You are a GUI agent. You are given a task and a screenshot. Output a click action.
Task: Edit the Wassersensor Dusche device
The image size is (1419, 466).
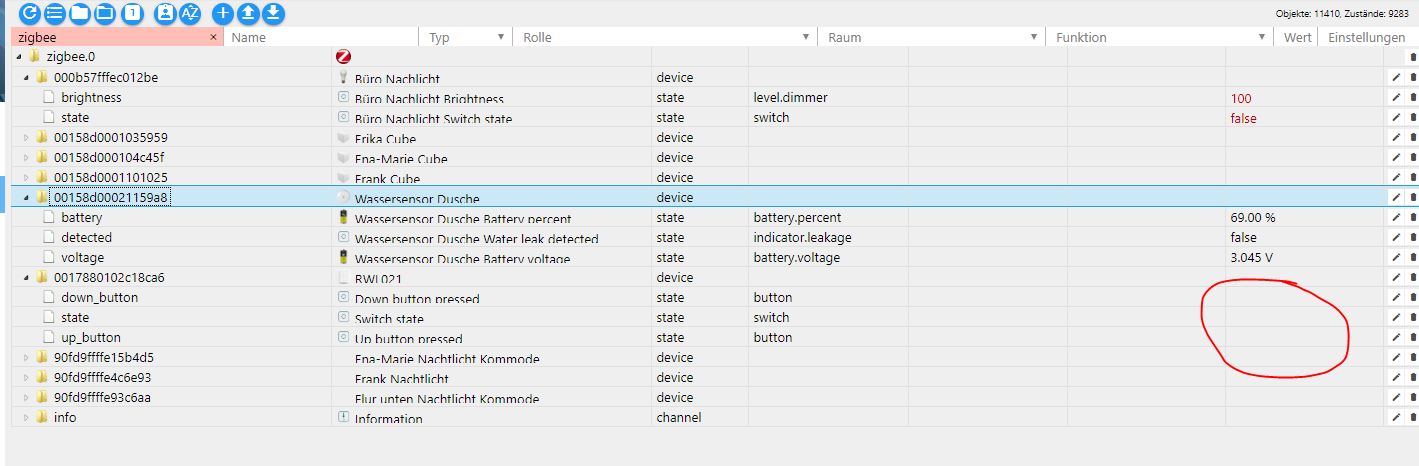click(1396, 198)
